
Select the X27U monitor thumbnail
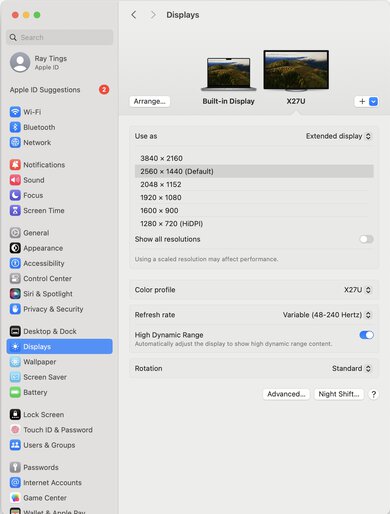coord(296,71)
